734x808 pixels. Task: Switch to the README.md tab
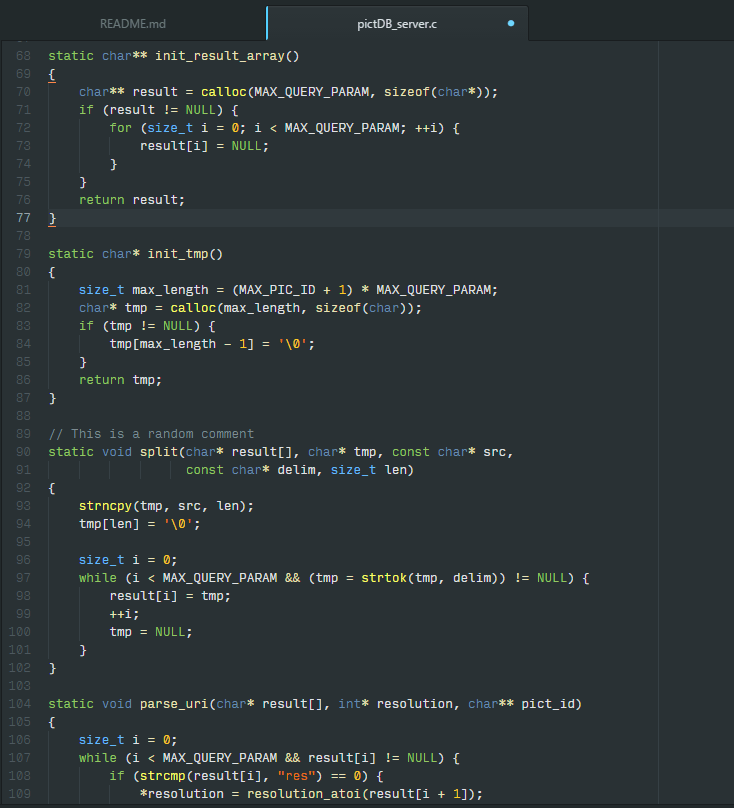click(132, 24)
